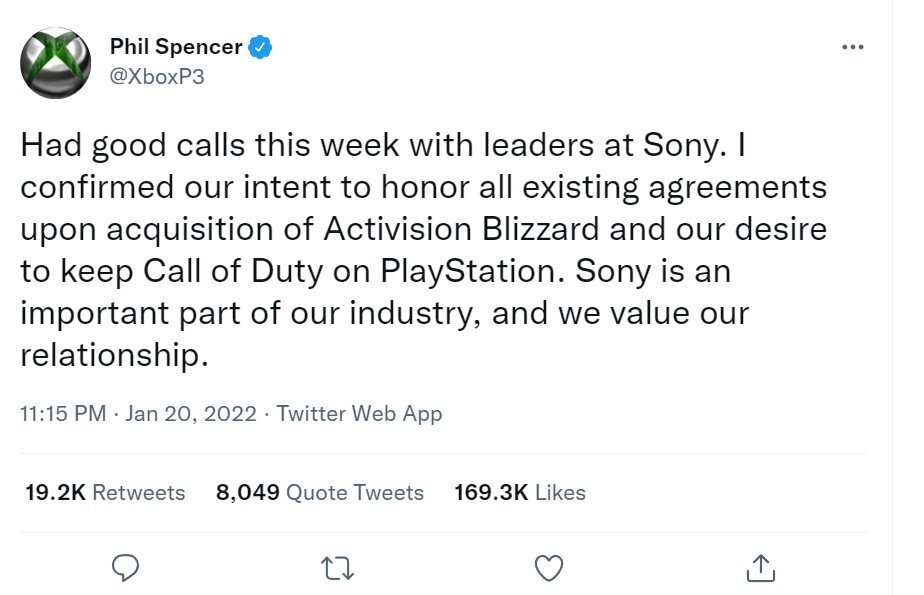Click 'Activision Blizzard' in the tweet text
Screen dimensions: 924x595
pos(461,229)
